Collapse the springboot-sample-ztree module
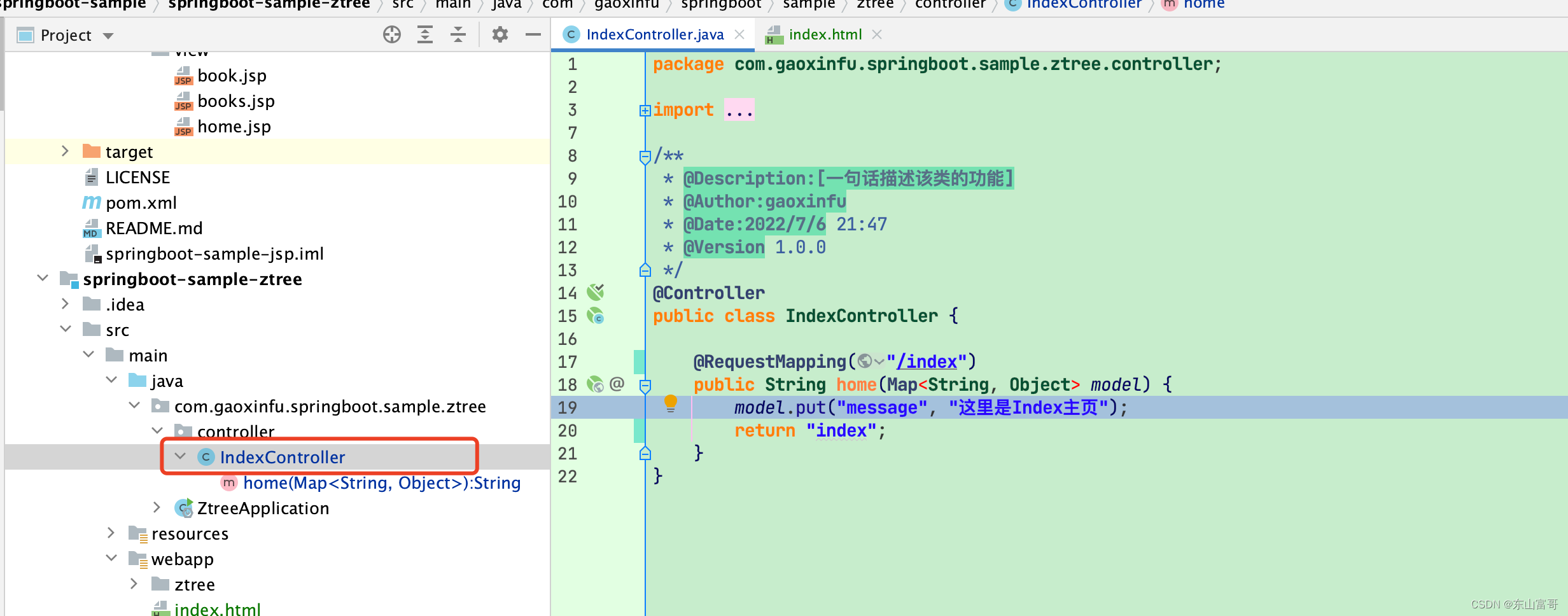This screenshot has height=616, width=1568. coord(43,278)
